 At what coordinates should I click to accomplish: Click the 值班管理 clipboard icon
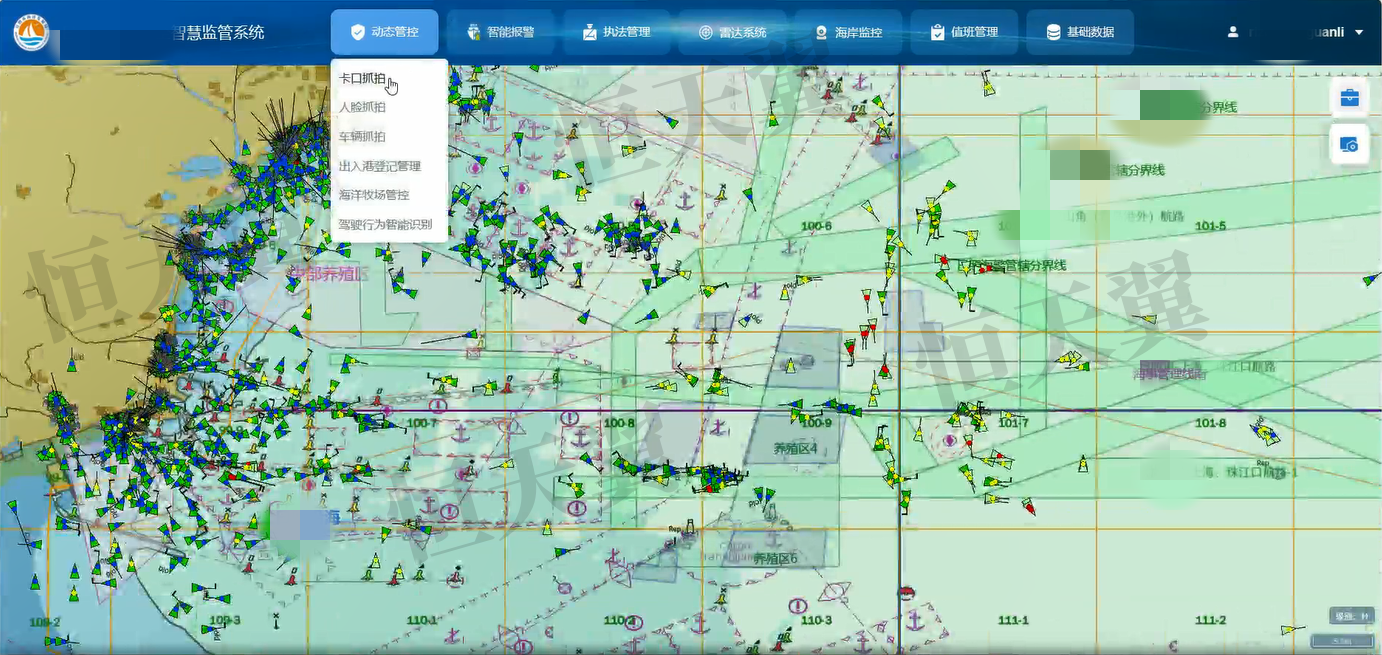(x=937, y=32)
